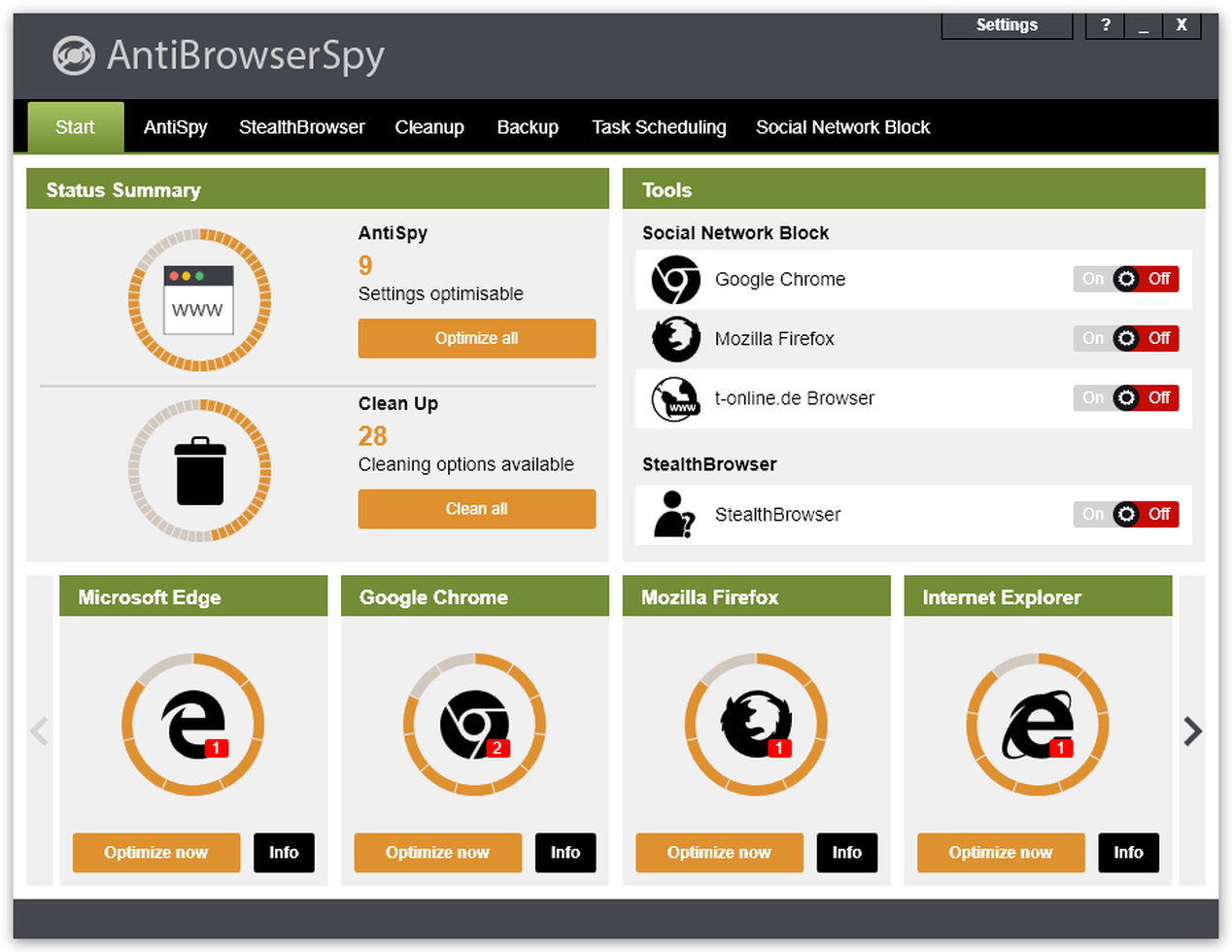Click the Clean Up trash can icon
The height and width of the screenshot is (952, 1232).
coord(200,471)
